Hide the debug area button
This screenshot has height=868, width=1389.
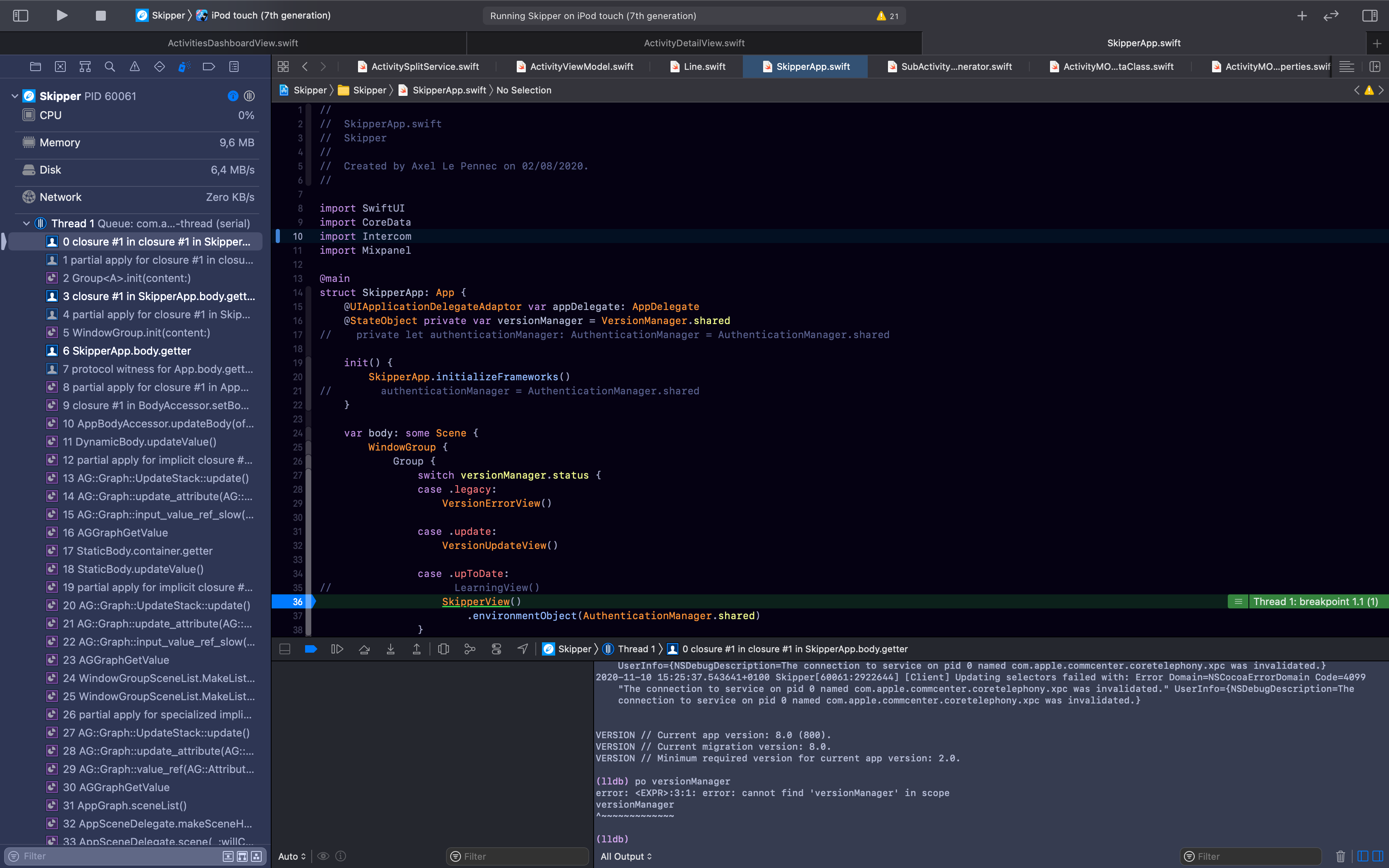click(x=285, y=649)
